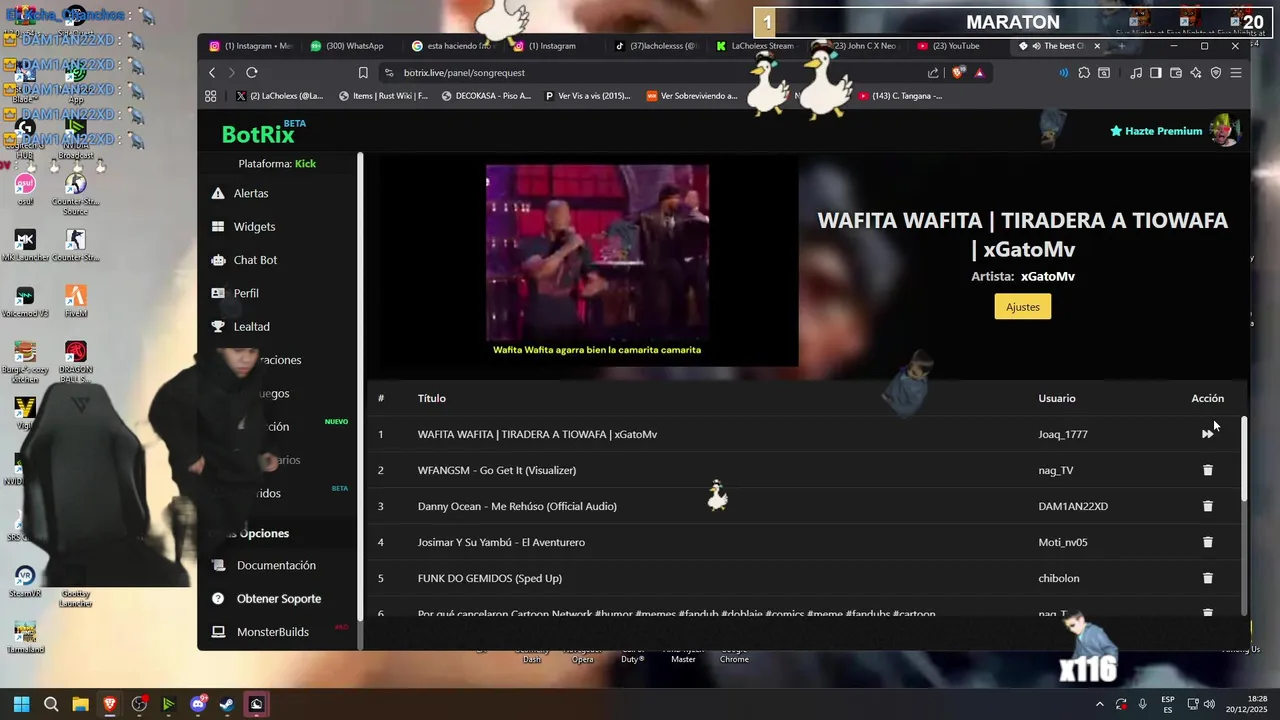Open Brave Rewards triangle icon

tap(979, 72)
